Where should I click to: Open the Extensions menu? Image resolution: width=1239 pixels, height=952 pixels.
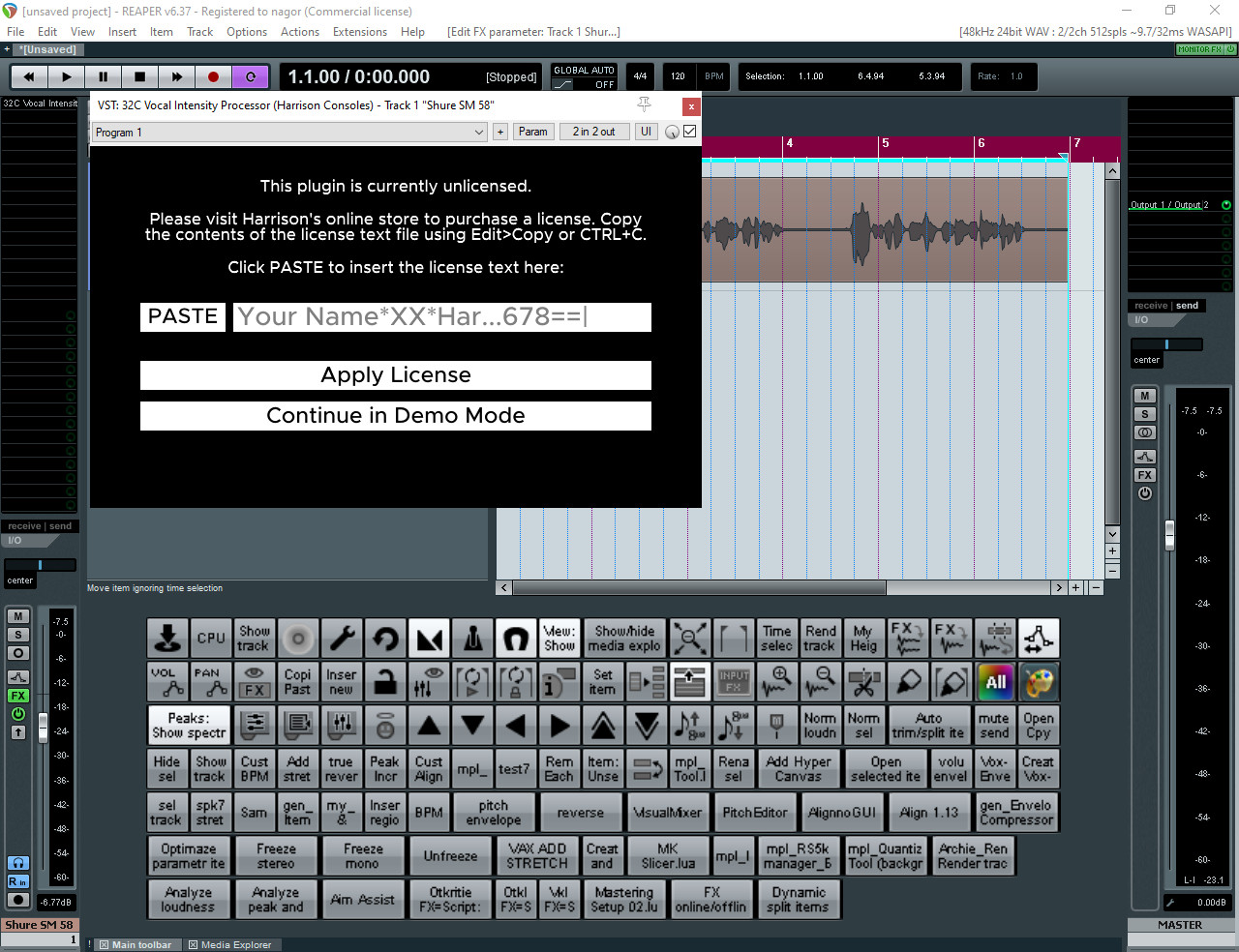[x=360, y=32]
